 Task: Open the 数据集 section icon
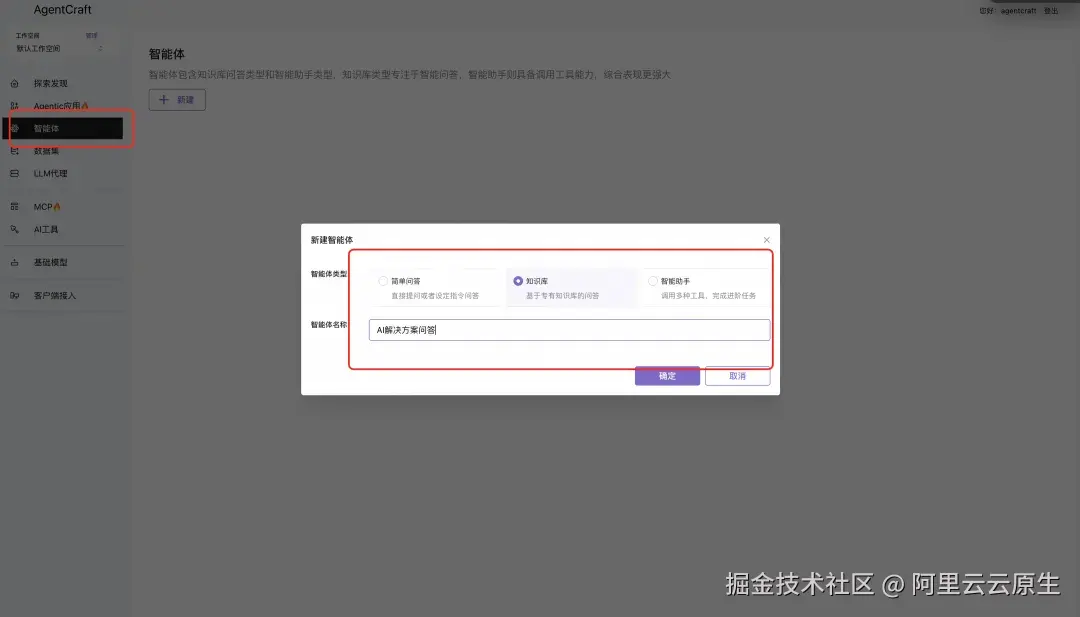click(x=12, y=151)
